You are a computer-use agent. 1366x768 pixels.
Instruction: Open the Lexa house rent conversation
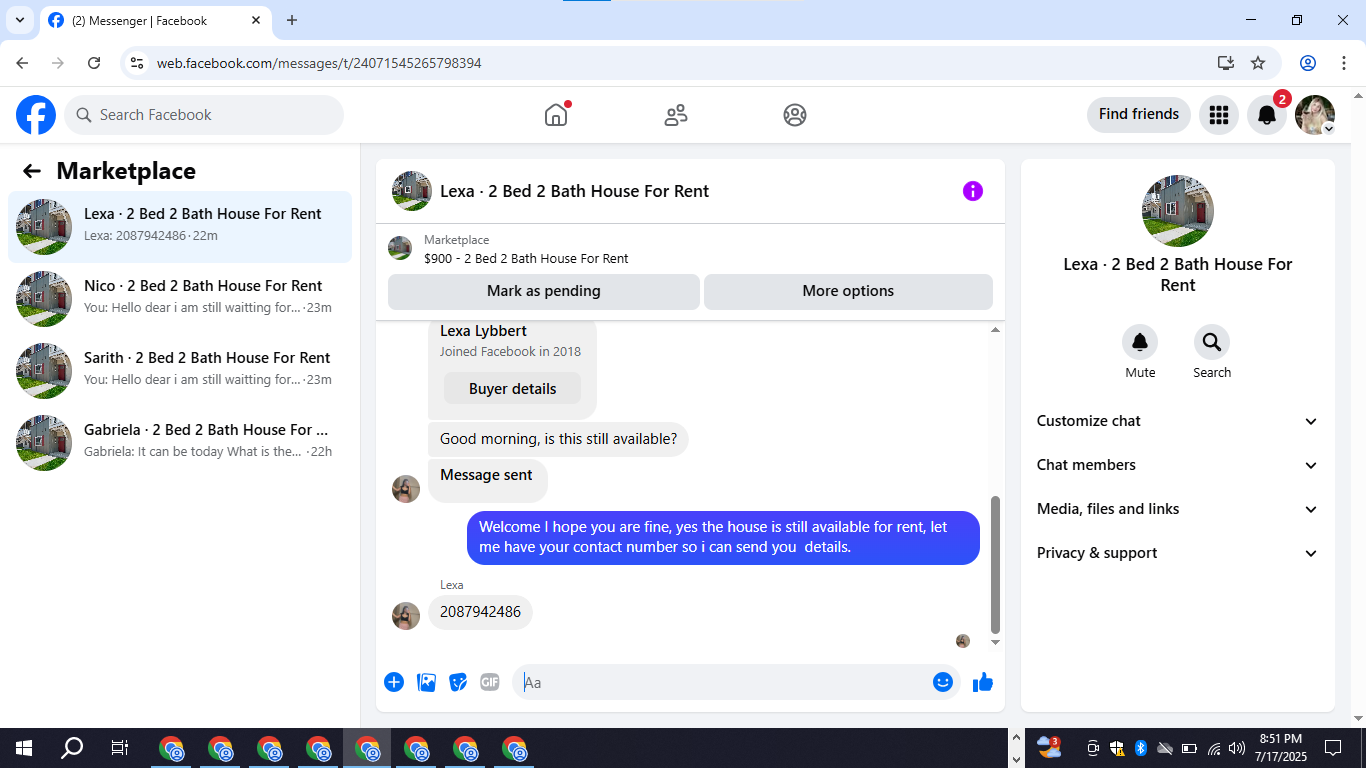180,227
